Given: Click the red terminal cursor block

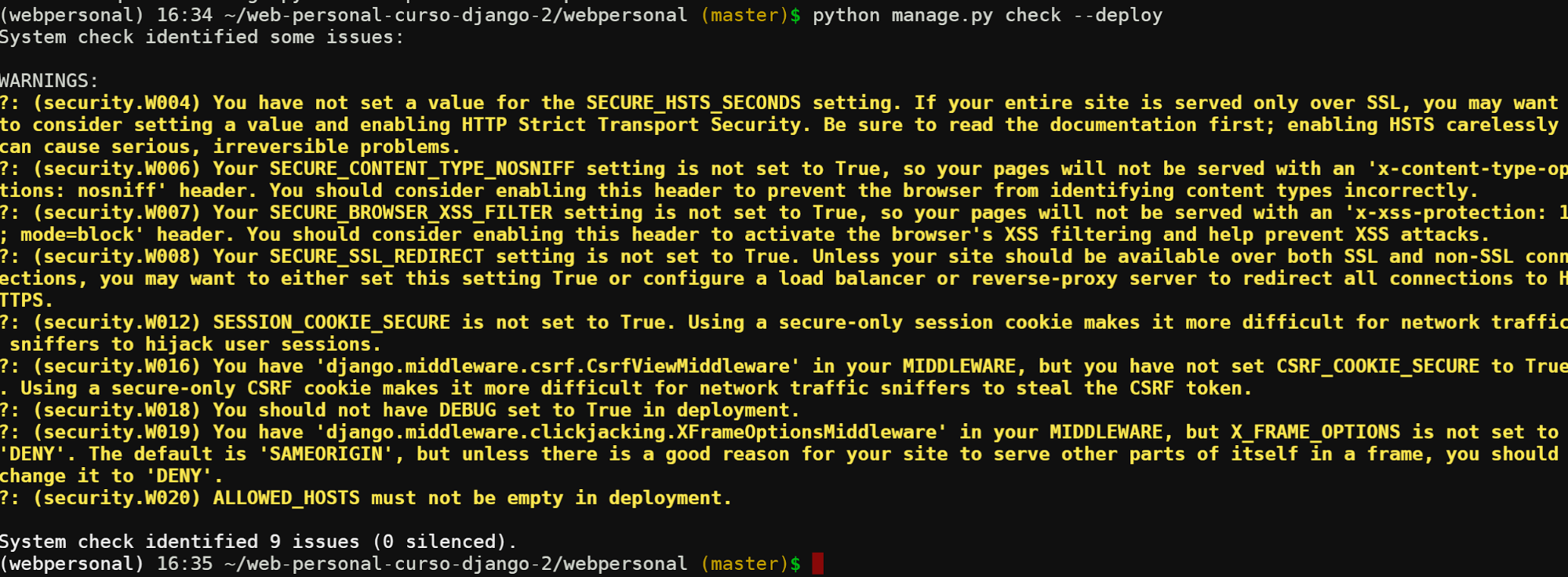Looking at the screenshot, I should [818, 564].
